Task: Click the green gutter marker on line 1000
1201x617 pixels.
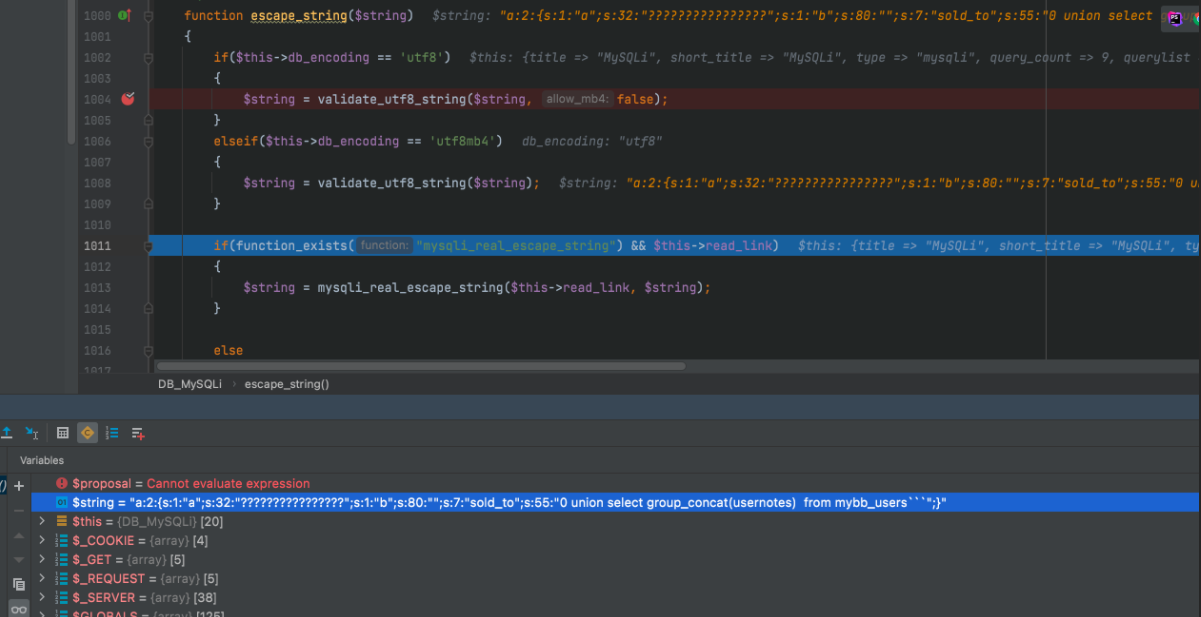Action: [x=125, y=15]
